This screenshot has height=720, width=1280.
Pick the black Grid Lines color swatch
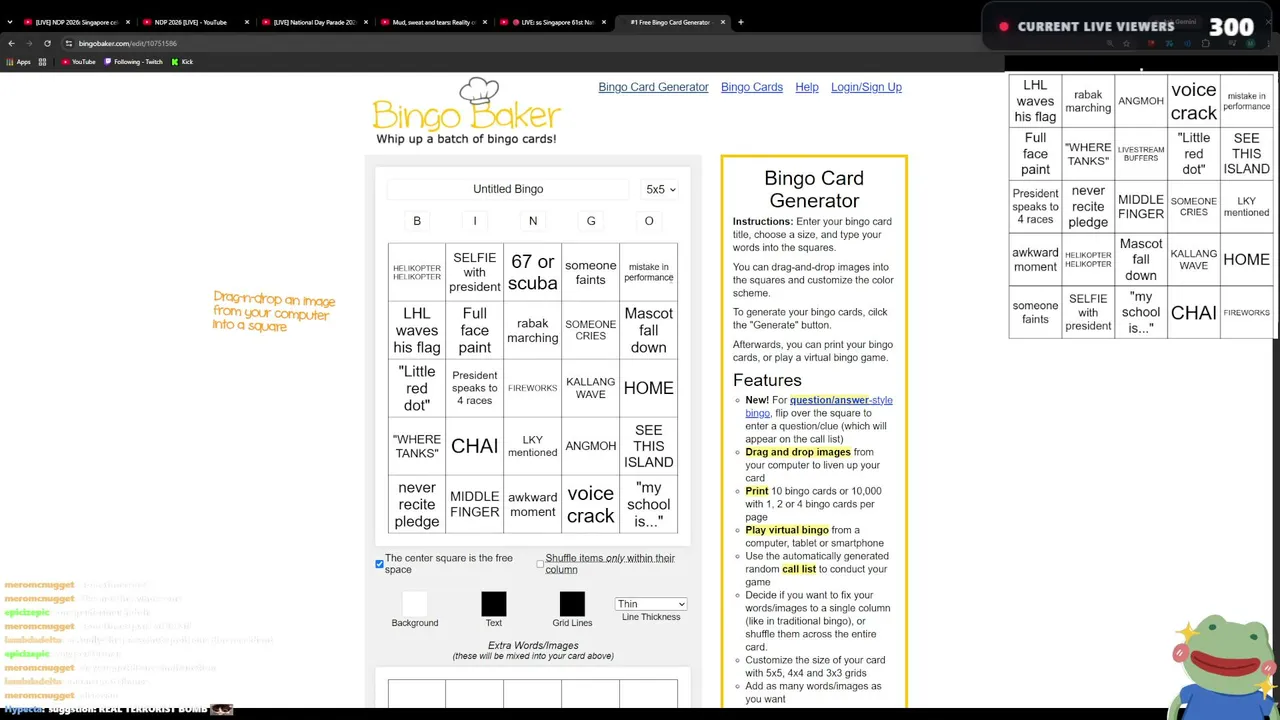point(572,604)
